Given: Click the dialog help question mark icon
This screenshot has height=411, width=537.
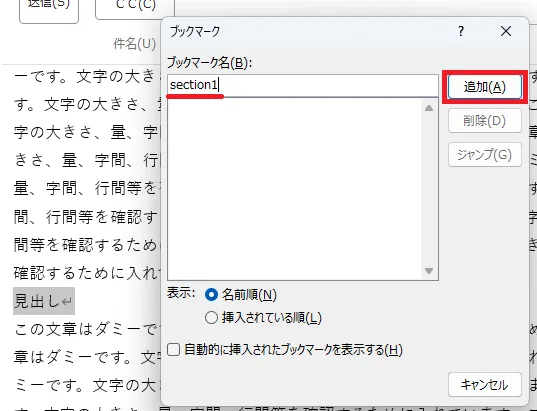Looking at the screenshot, I should pos(461,32).
